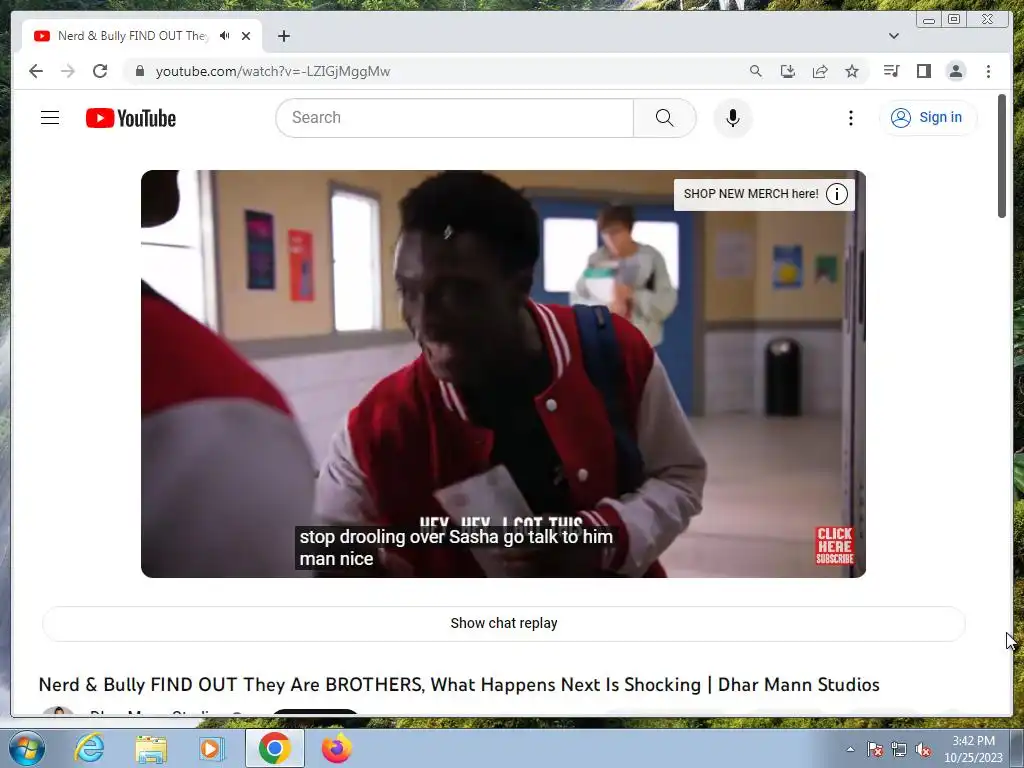Focus the YouTube Search box
This screenshot has height=768, width=1024.
[455, 118]
